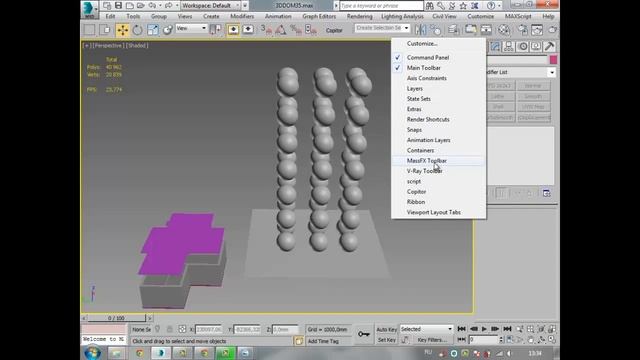Click the Absolute Mode Transform Type-In icon

[182, 329]
